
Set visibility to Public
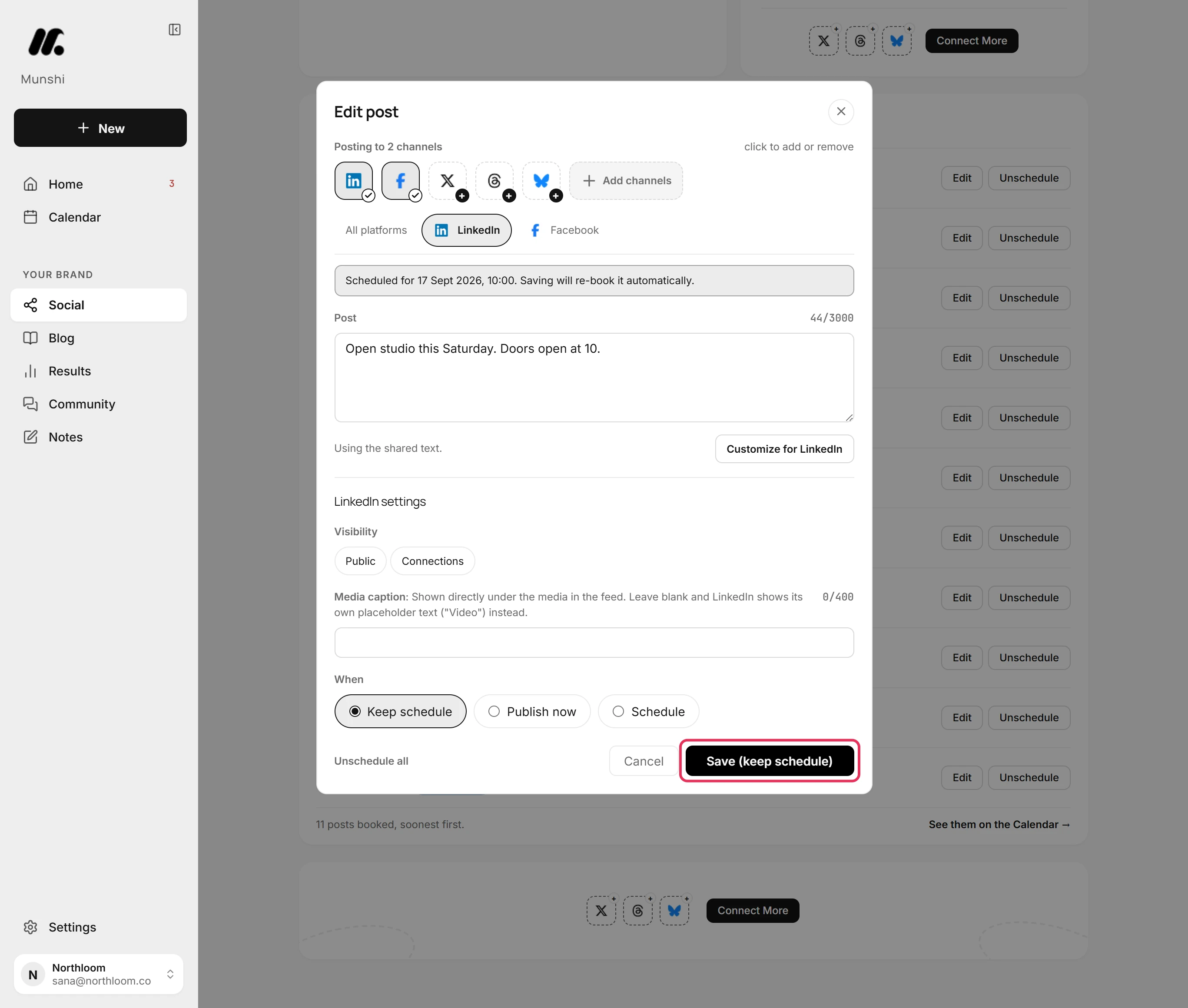tap(360, 561)
